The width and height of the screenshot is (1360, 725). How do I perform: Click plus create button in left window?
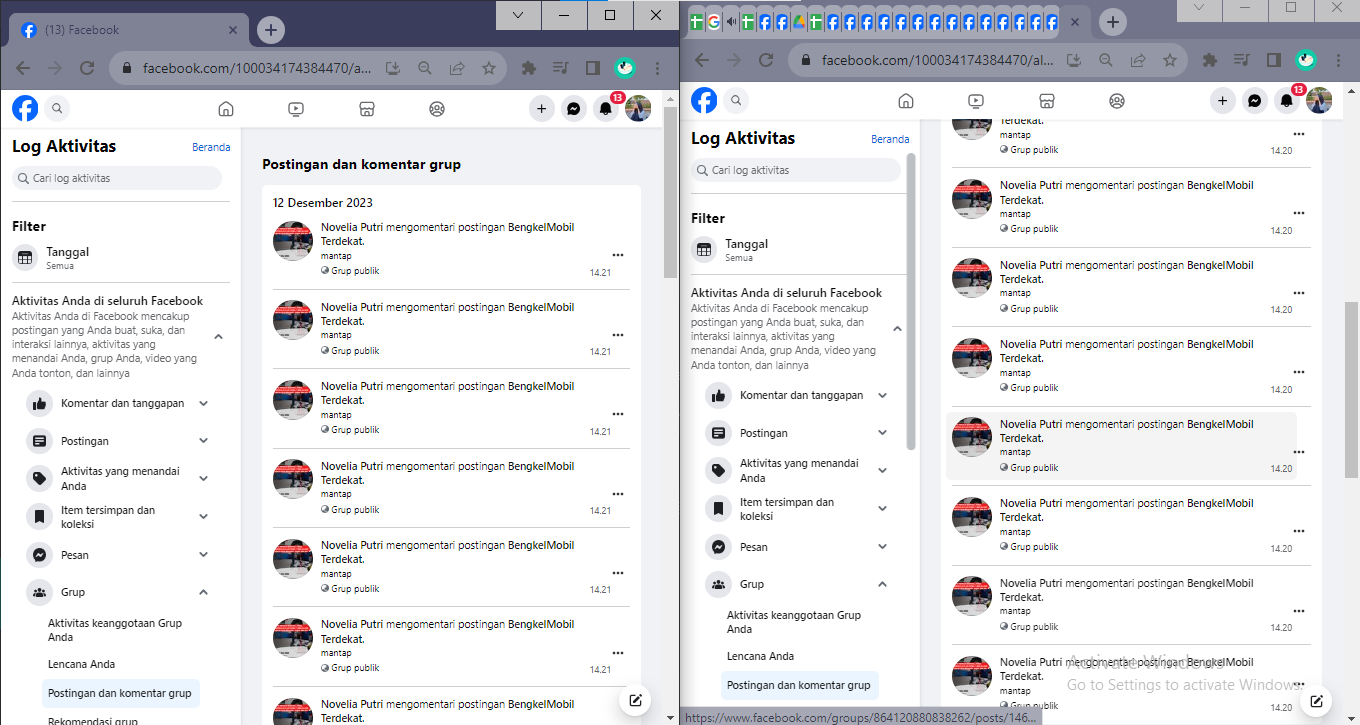541,109
